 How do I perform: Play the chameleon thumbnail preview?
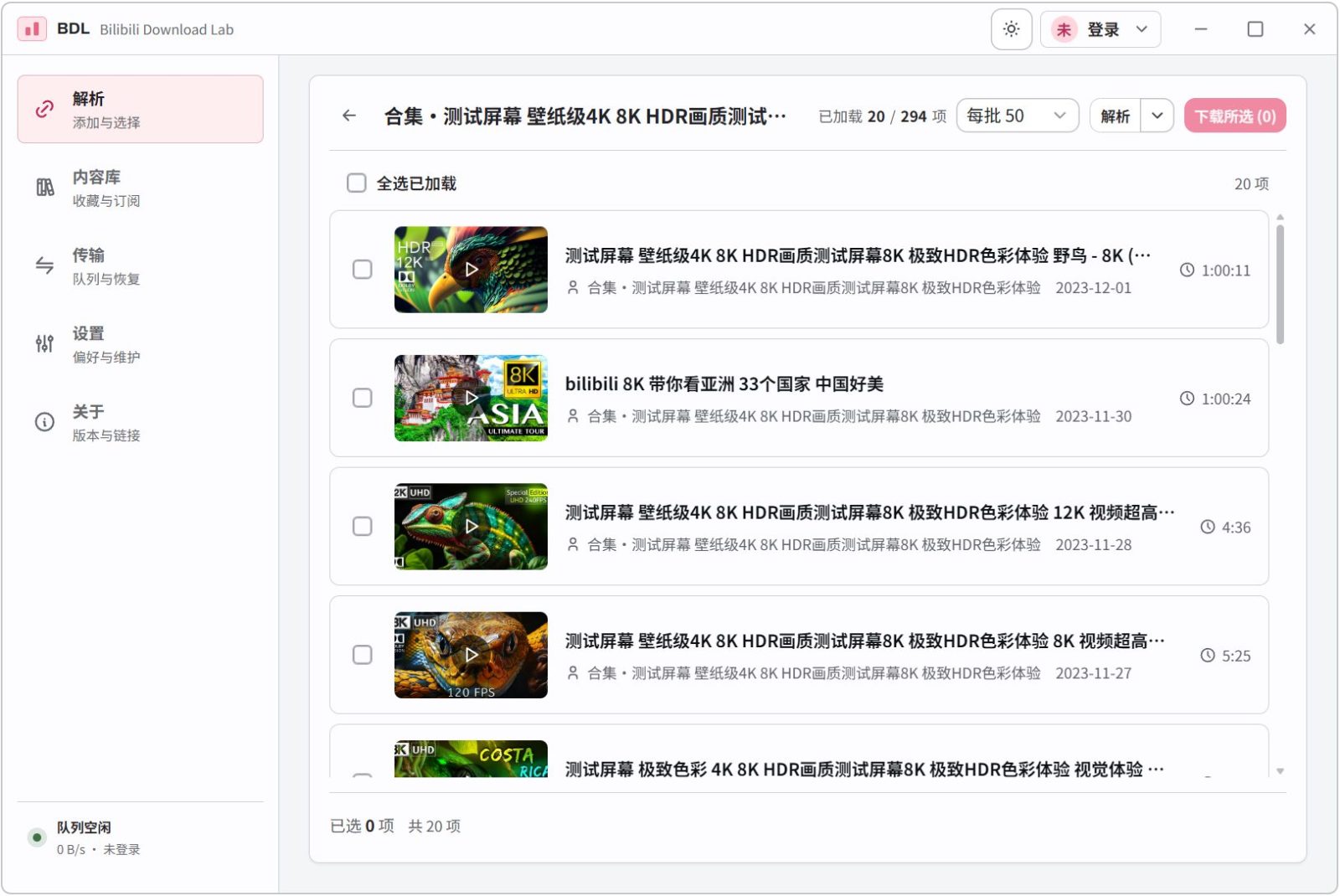[x=471, y=527]
